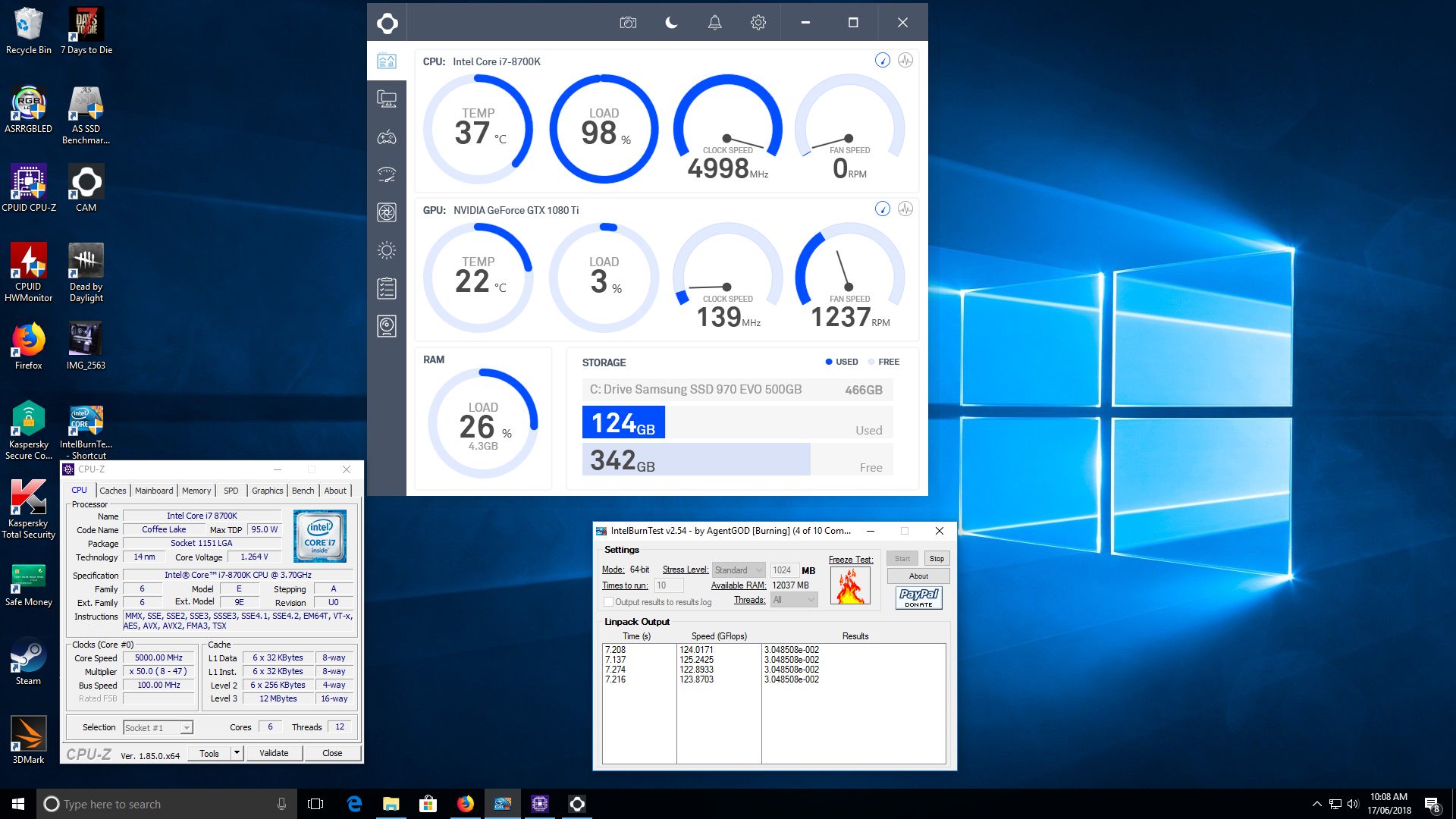The height and width of the screenshot is (819, 1456).
Task: Switch to CPU-Z Graphics tab
Action: [268, 491]
